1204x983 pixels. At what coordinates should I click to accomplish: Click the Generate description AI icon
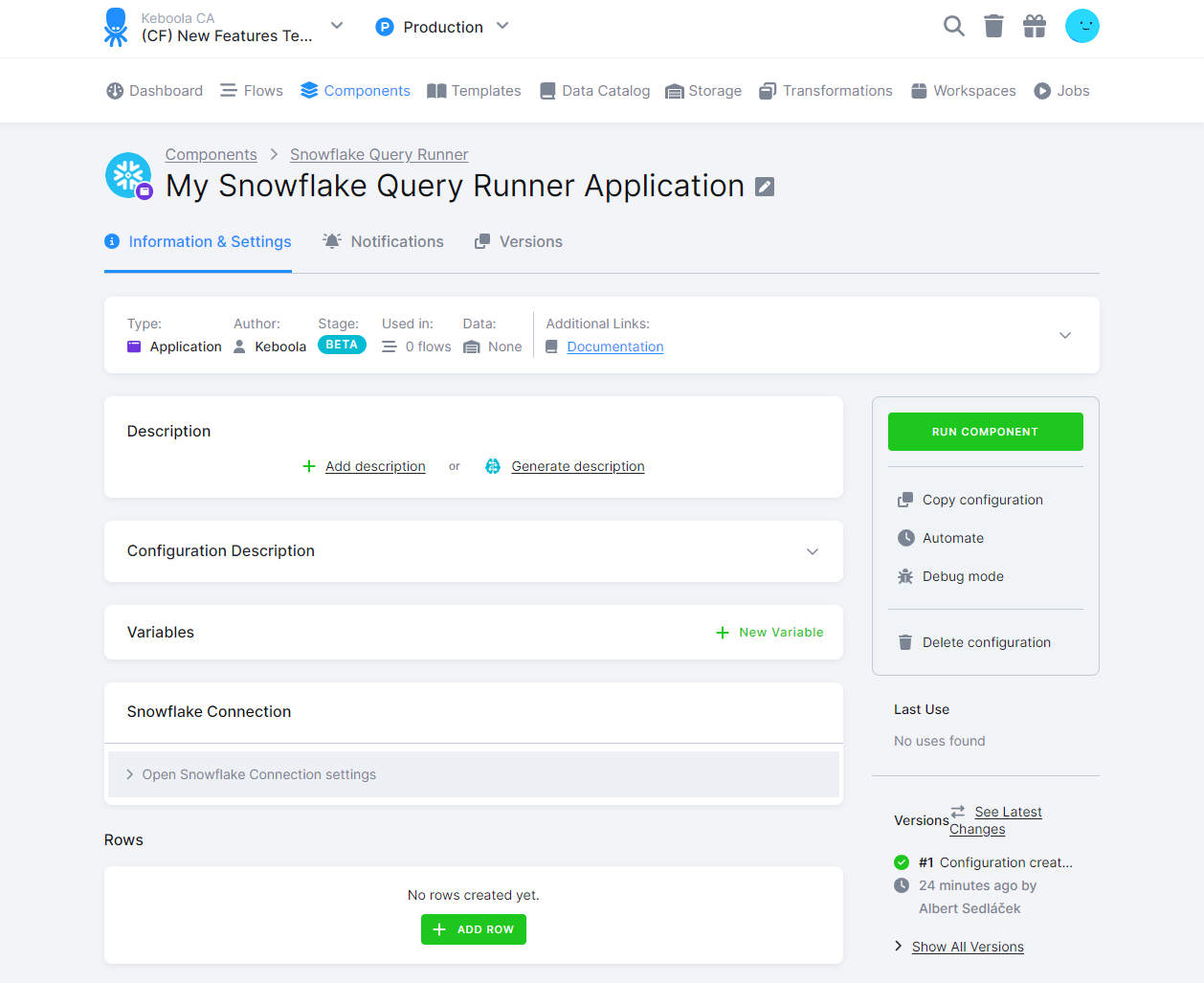(493, 466)
